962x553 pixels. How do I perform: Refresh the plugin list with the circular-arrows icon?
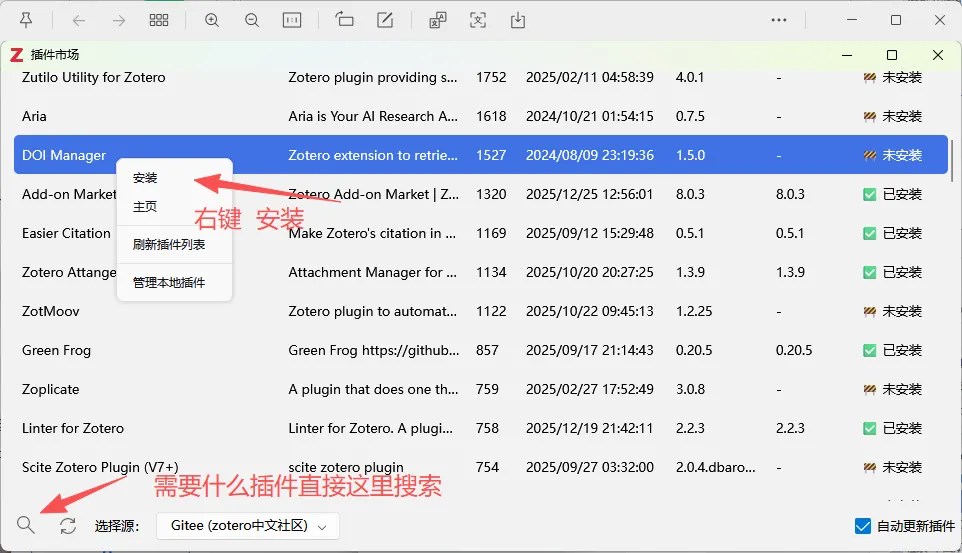click(x=67, y=526)
